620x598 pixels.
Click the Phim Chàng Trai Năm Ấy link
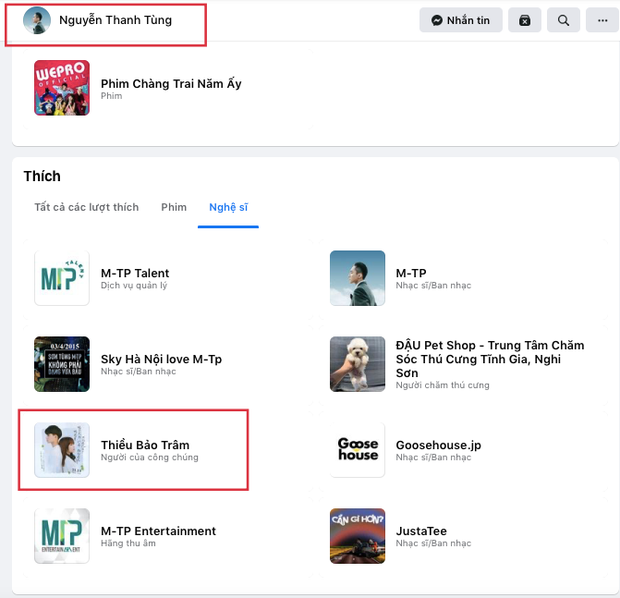(x=171, y=84)
